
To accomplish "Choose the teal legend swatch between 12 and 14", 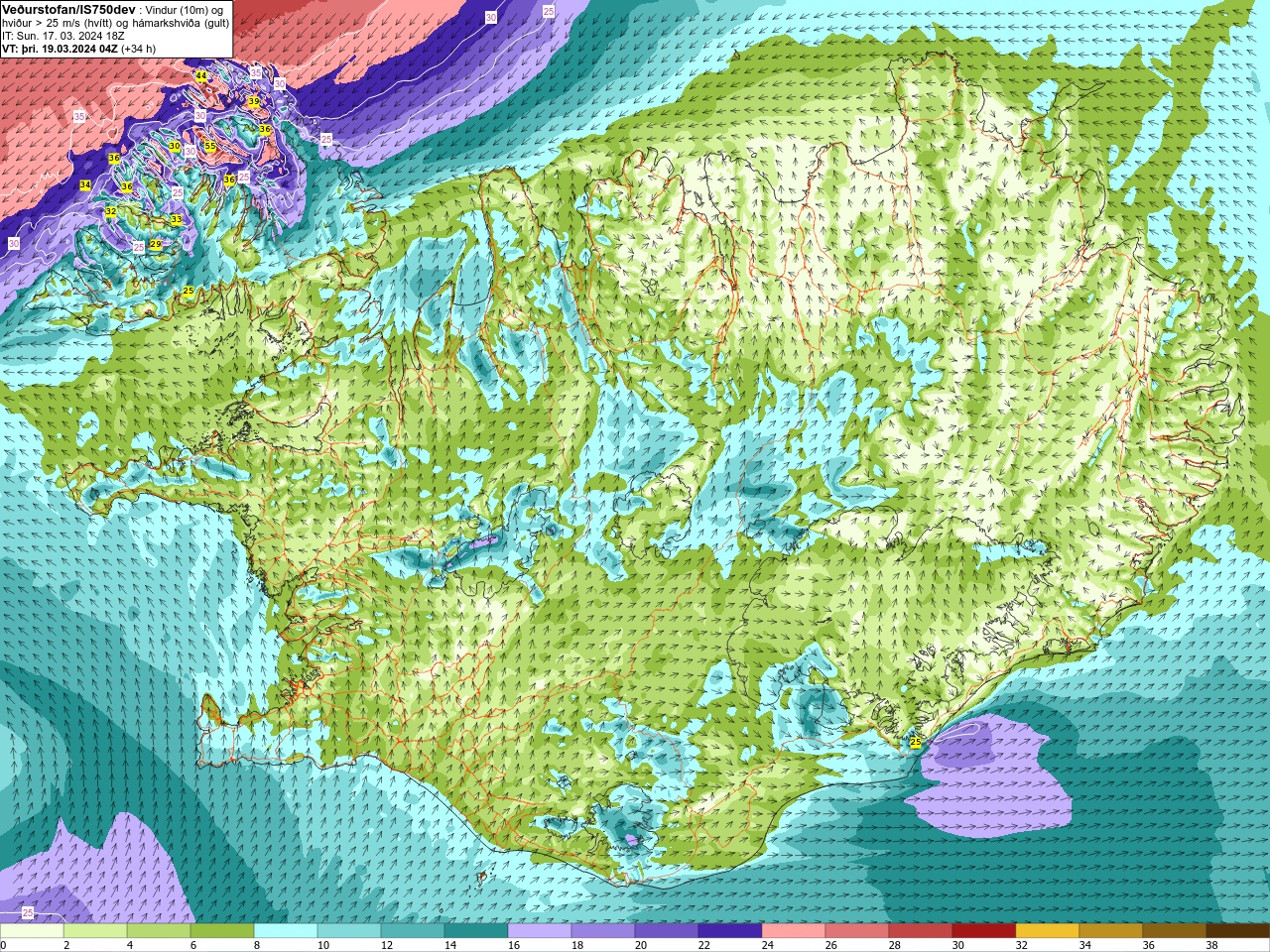I will [x=413, y=931].
